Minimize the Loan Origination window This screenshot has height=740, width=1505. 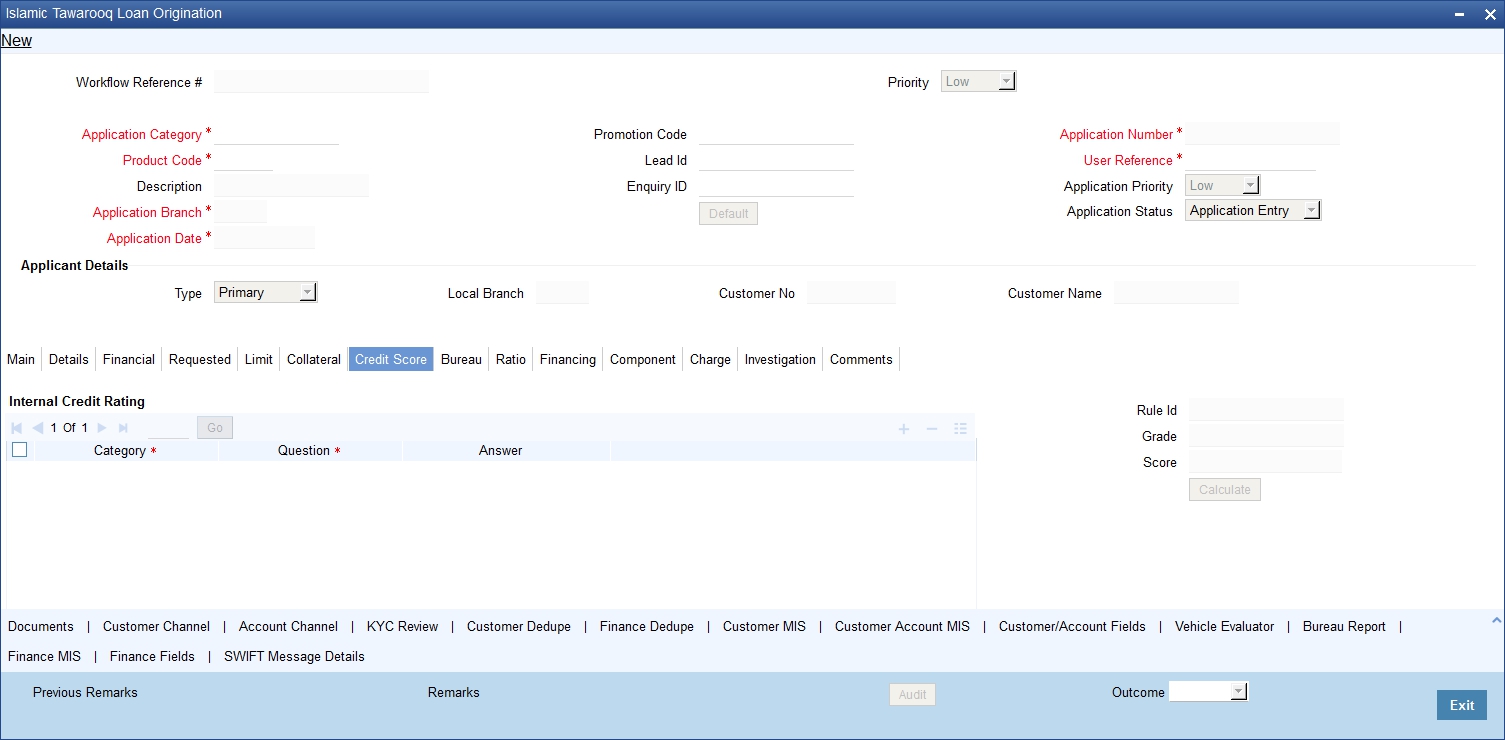[1461, 14]
